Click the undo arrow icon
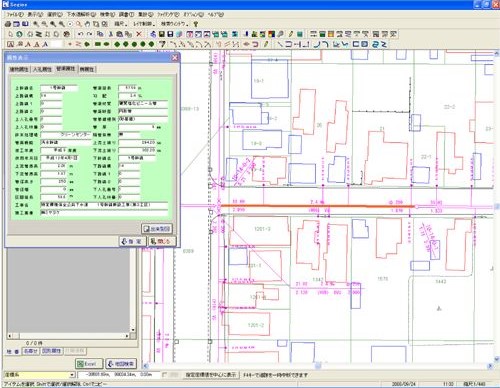The image size is (500, 388). point(80,34)
